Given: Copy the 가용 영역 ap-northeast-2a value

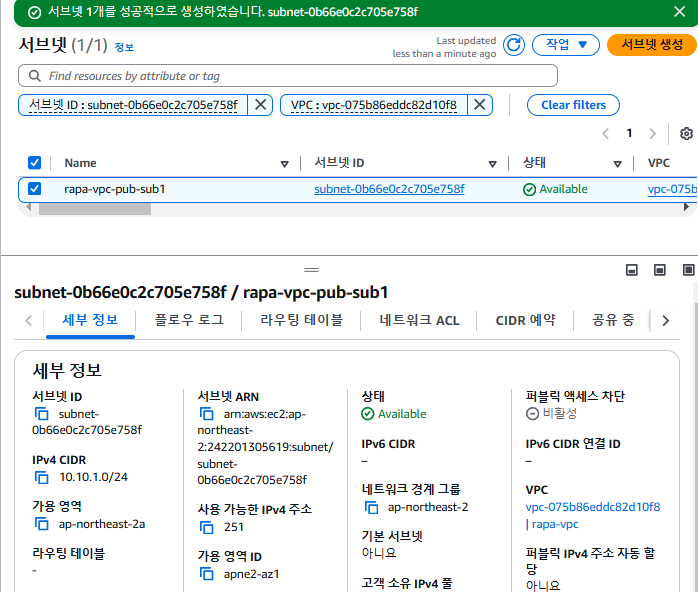Looking at the screenshot, I should point(42,524).
